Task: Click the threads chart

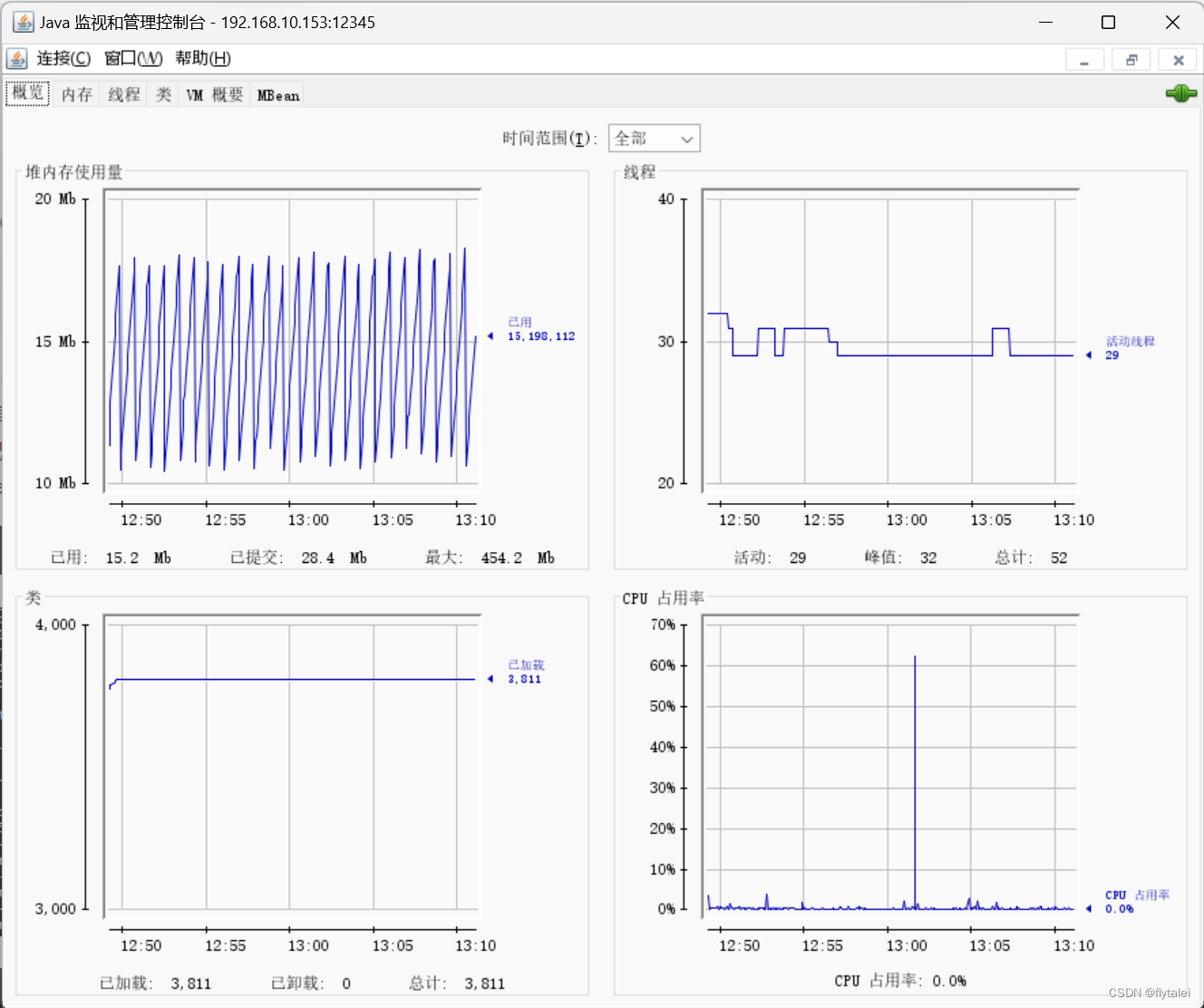Action: coord(890,341)
